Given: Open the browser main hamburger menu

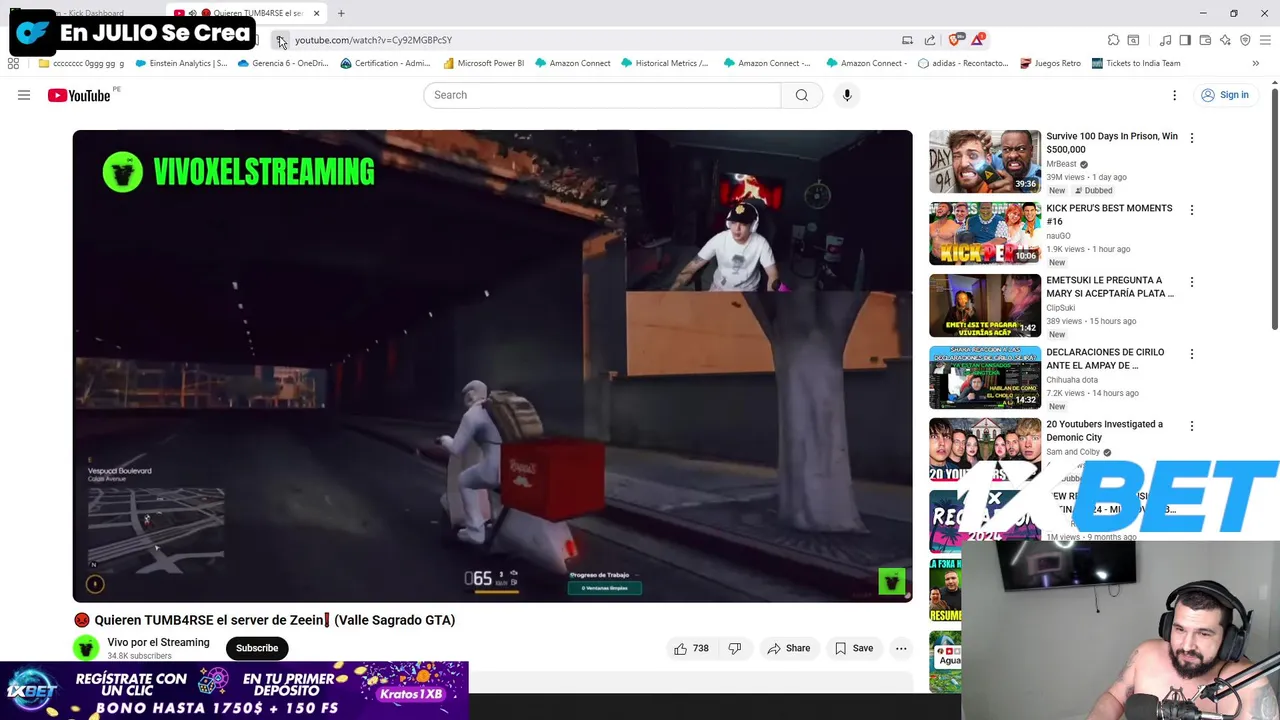Looking at the screenshot, I should (x=1266, y=40).
